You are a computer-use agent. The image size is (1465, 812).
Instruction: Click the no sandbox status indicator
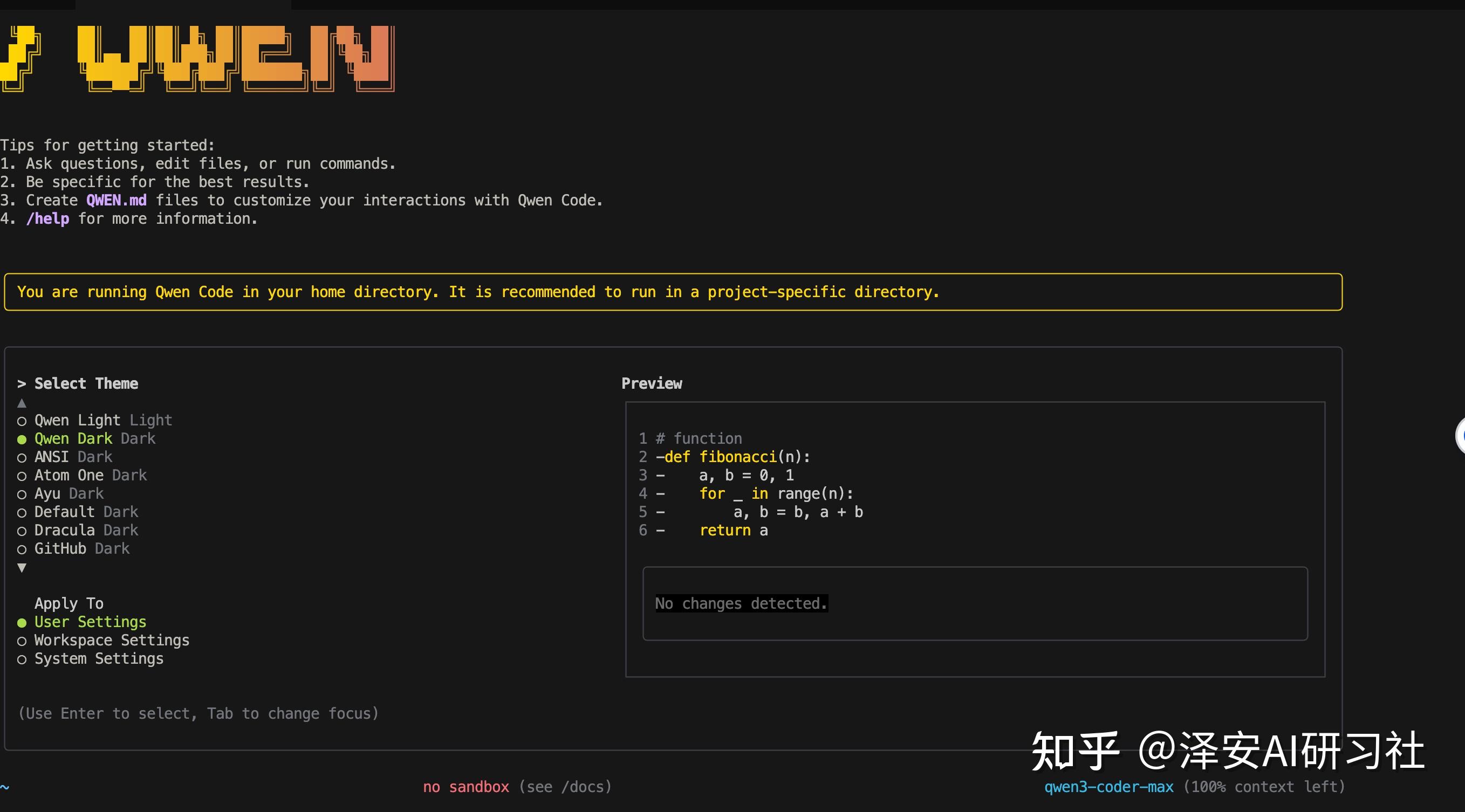click(x=466, y=787)
